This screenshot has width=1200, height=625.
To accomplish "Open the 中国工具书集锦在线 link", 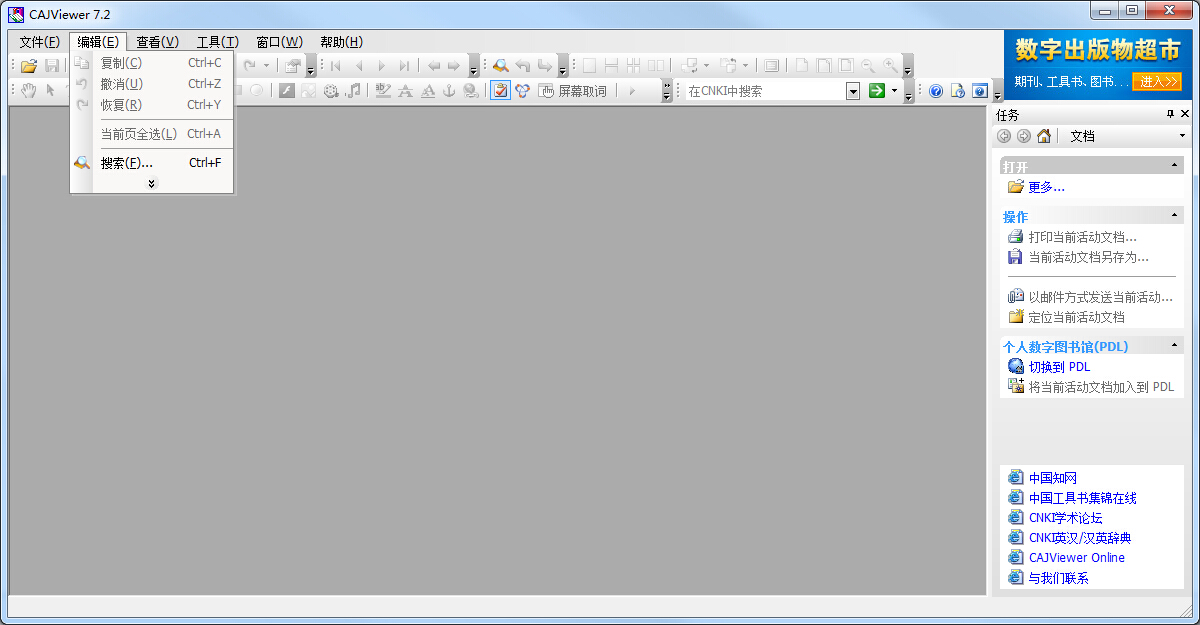I will 1083,498.
